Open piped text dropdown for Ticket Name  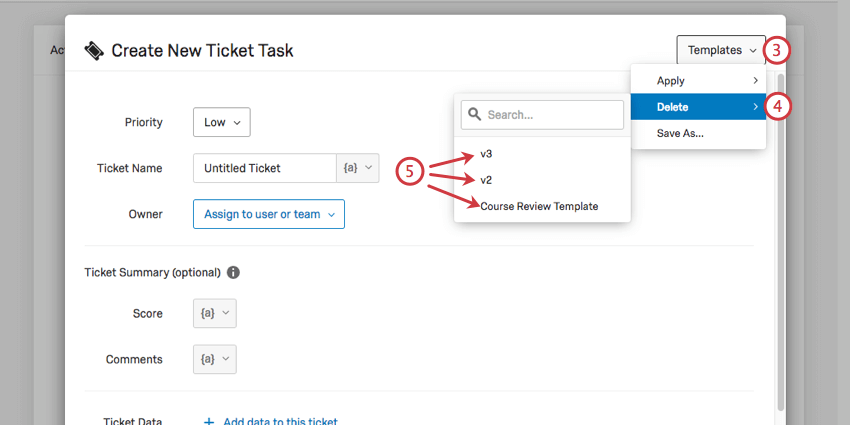[x=358, y=168]
